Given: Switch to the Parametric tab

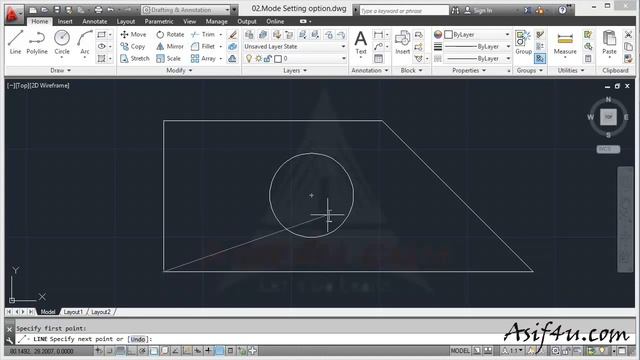Looking at the screenshot, I should pos(159,21).
